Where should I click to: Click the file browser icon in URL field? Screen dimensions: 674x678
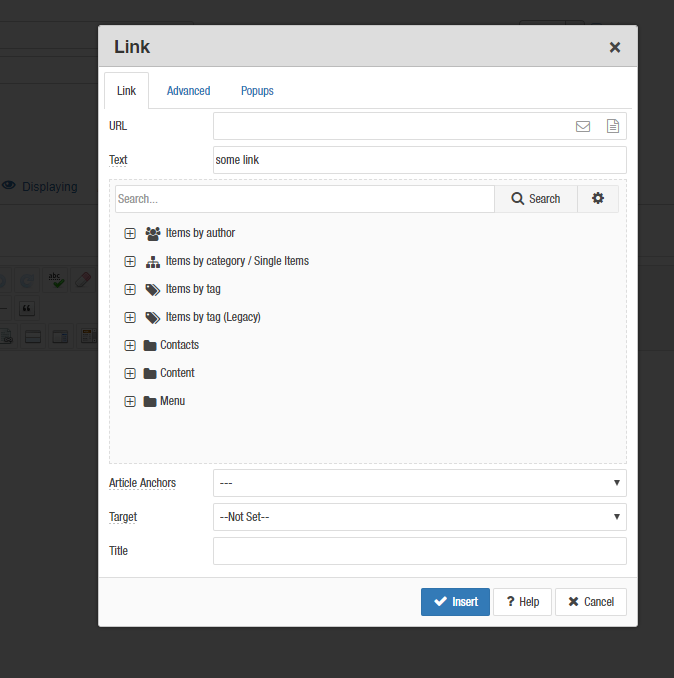click(613, 126)
